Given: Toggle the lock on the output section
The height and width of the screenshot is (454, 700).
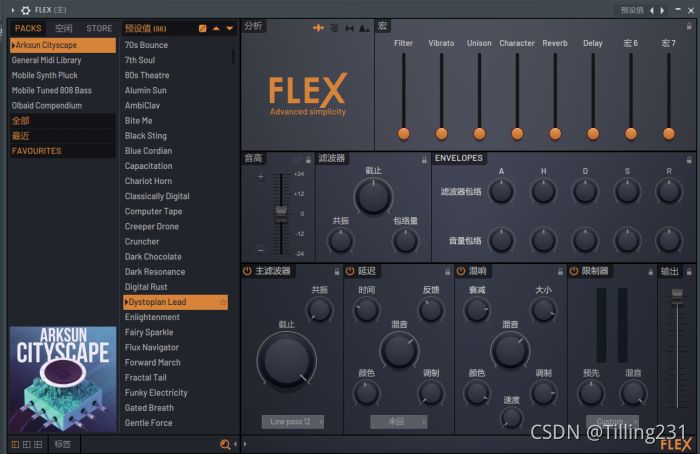Looking at the screenshot, I should tap(689, 271).
